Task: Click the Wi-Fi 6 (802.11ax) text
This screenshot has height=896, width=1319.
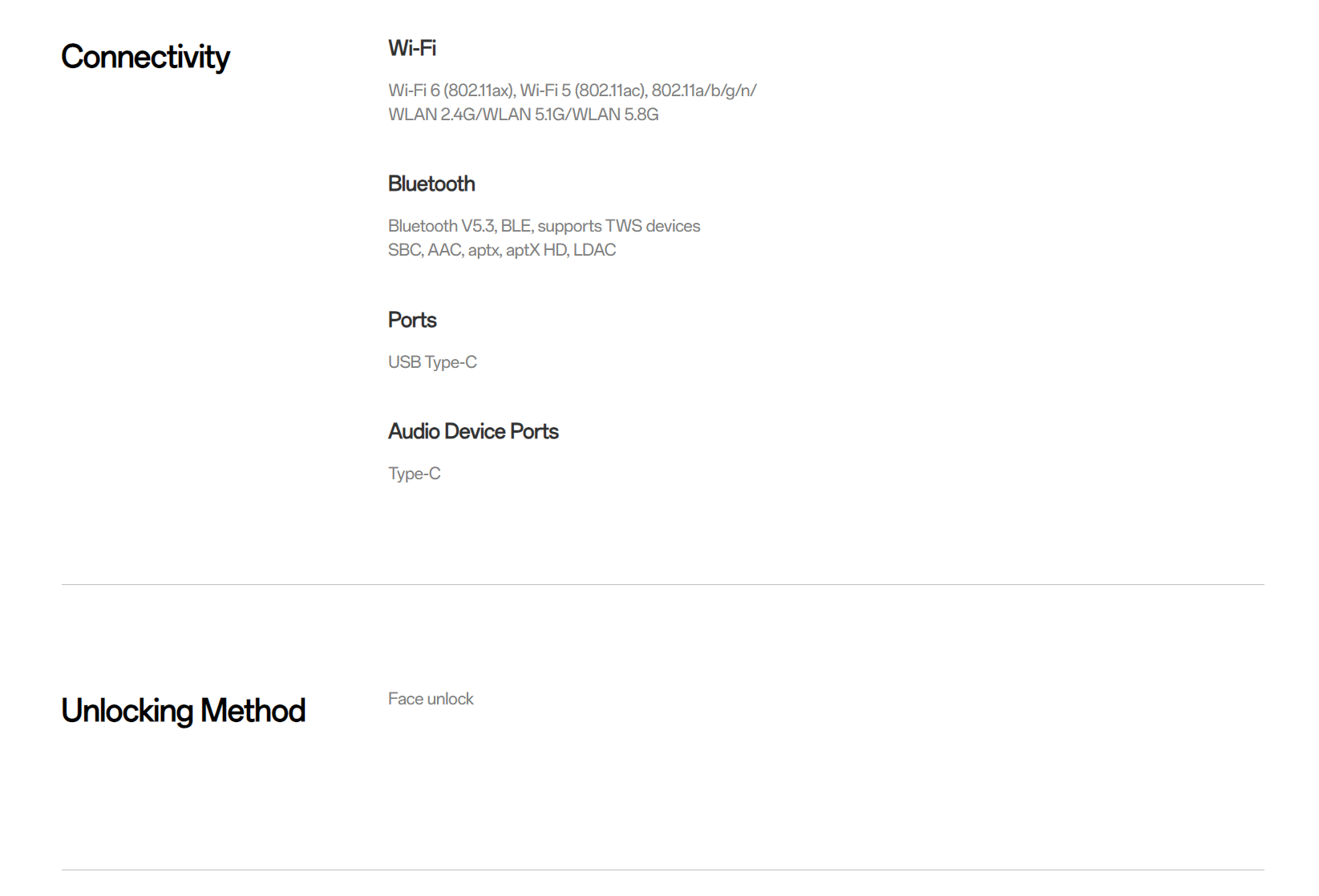Action: point(451,91)
